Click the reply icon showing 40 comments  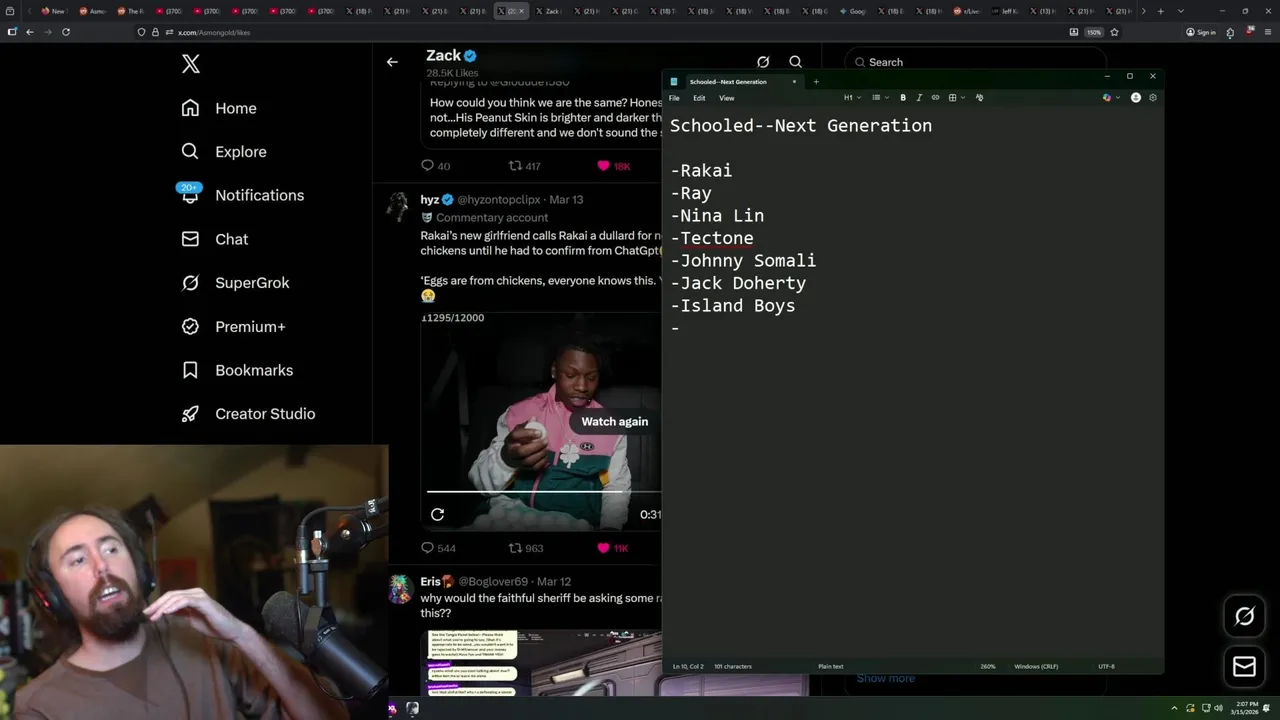pyautogui.click(x=427, y=166)
